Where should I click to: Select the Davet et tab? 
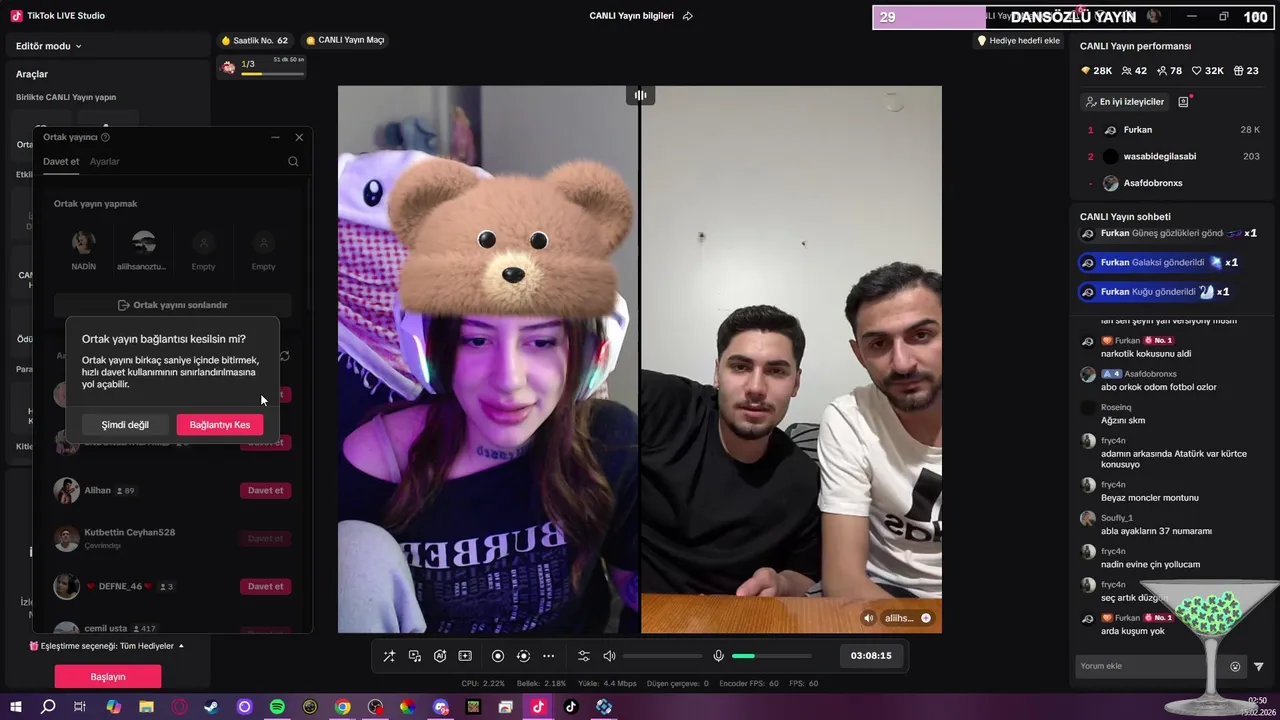tap(61, 162)
